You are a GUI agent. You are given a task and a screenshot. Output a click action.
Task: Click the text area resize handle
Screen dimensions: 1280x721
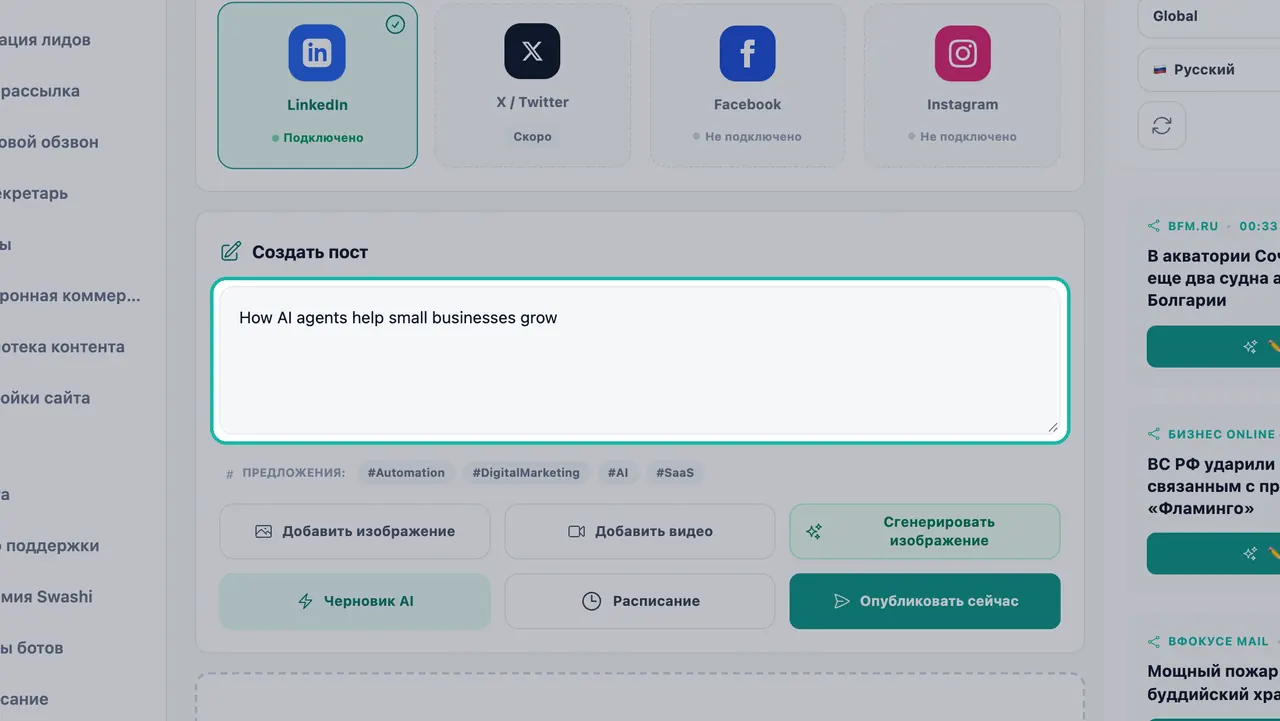[x=1053, y=427]
